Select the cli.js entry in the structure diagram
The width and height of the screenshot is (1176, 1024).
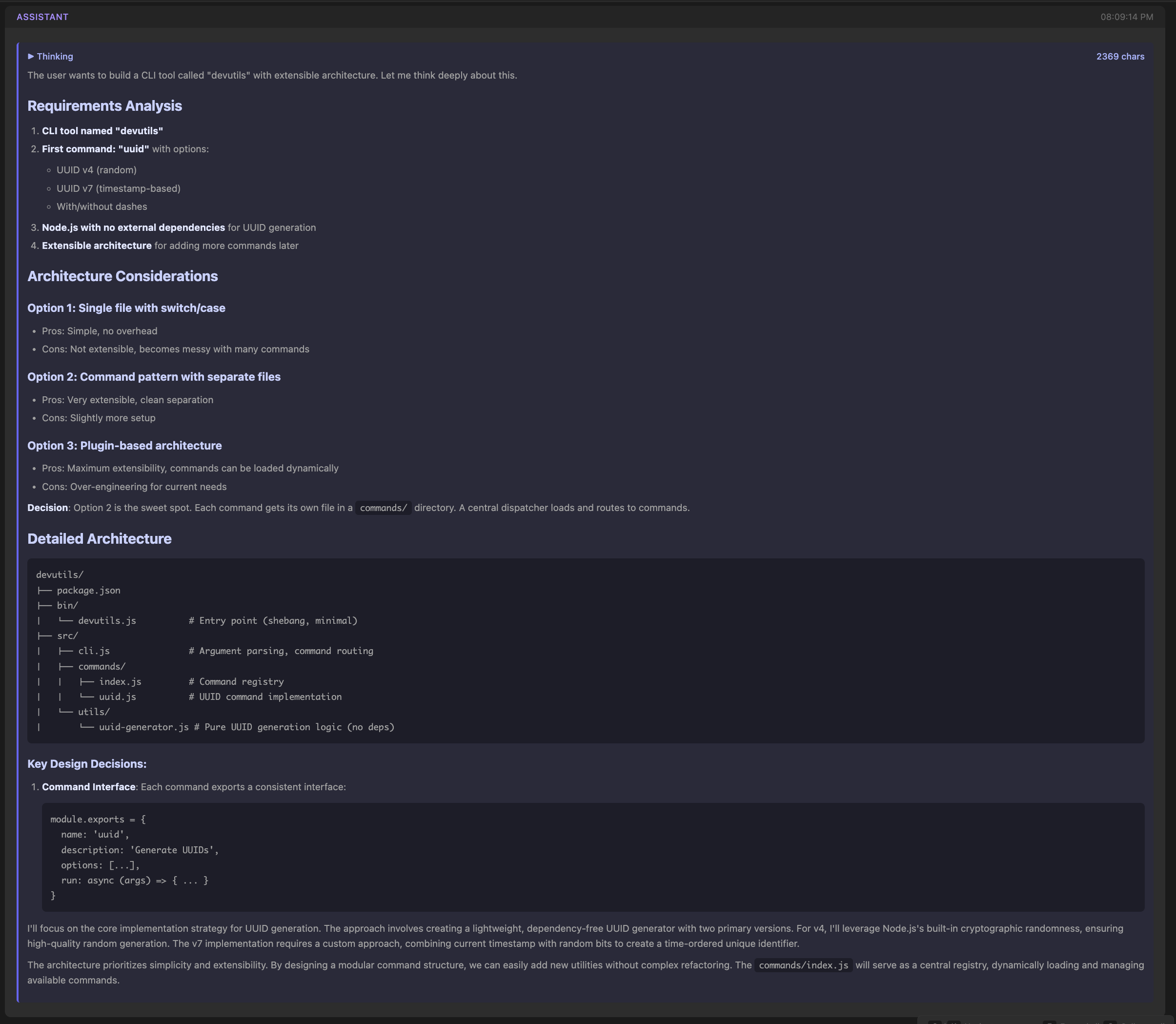coord(94,650)
